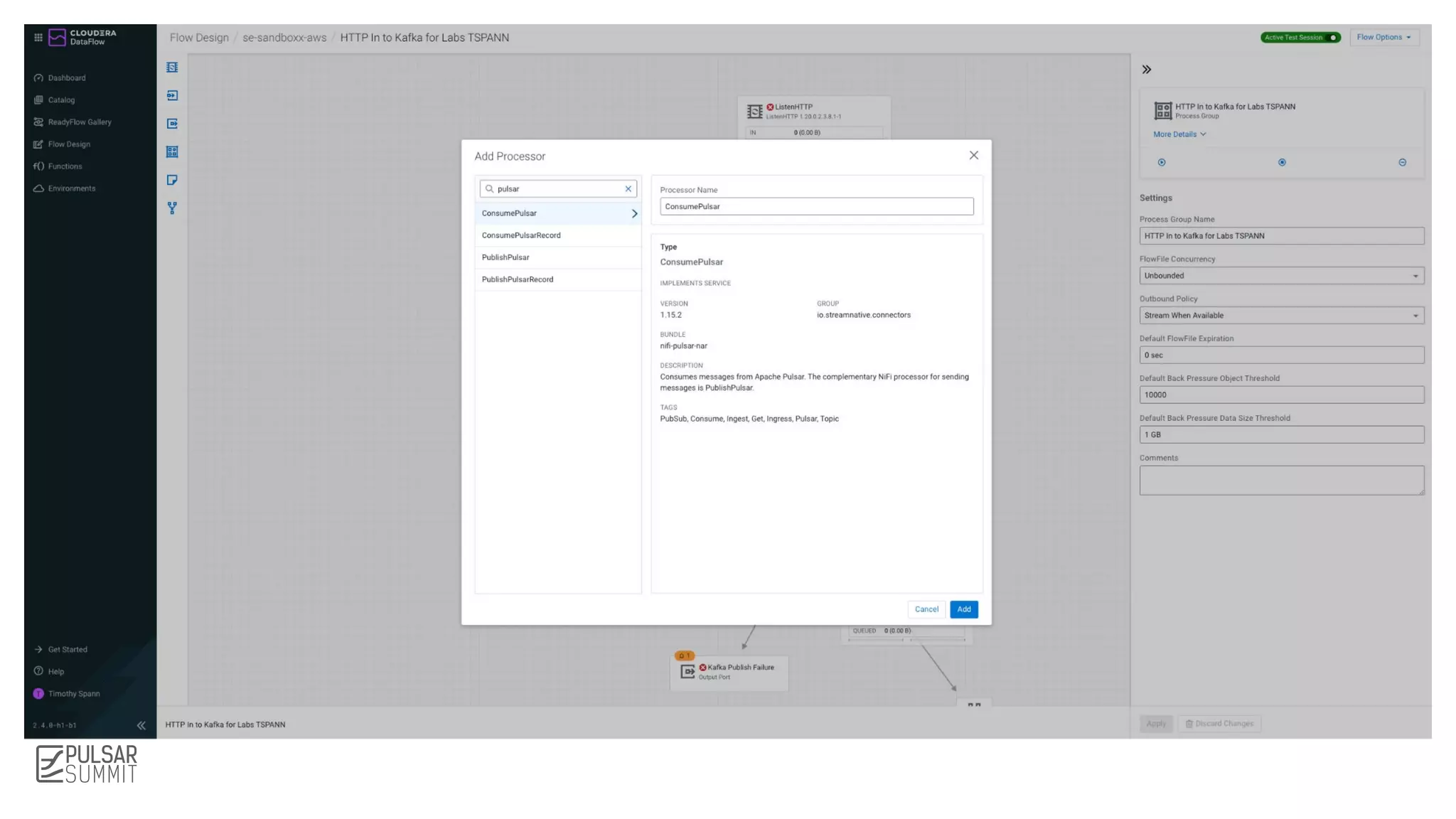
Task: Select the Input Port tool icon
Action: coord(172,95)
